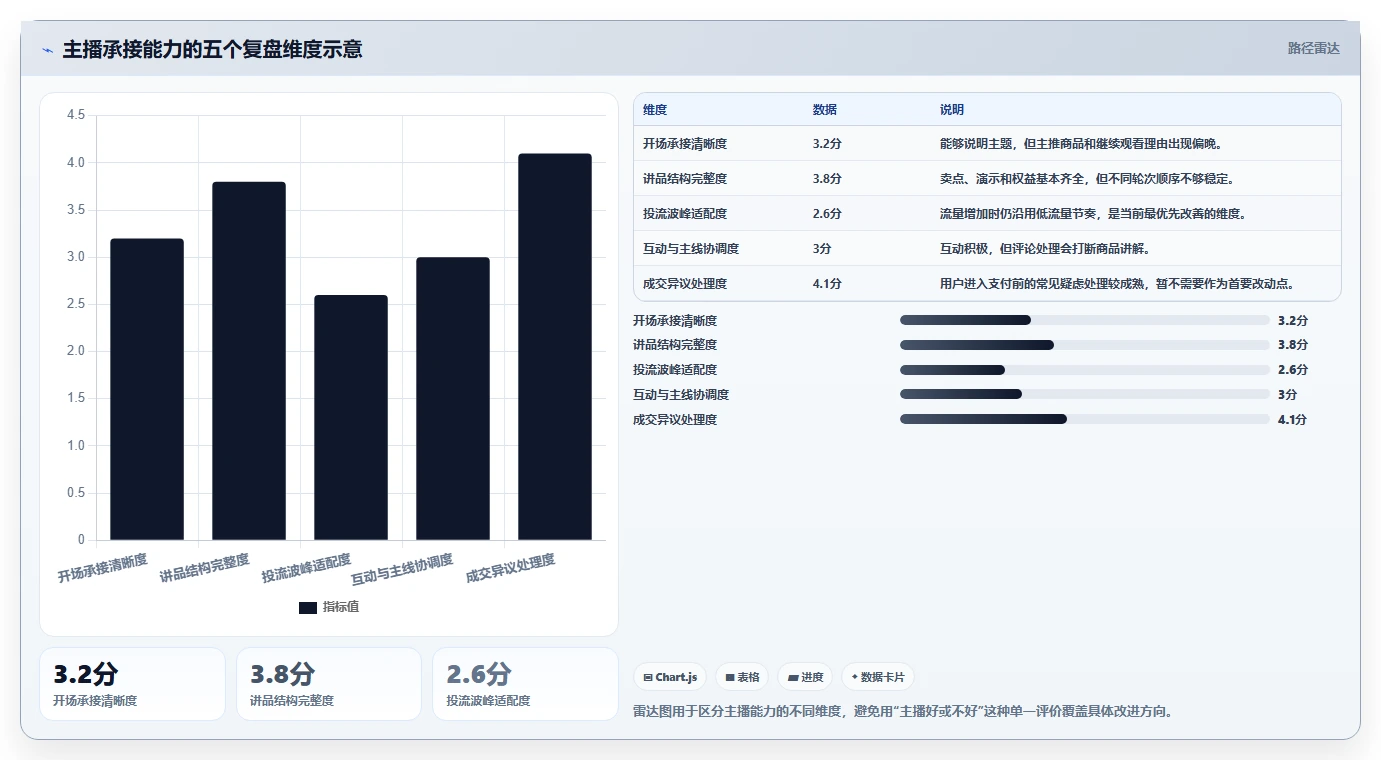Click the header icon beside the title
Image resolution: width=1381 pixels, height=760 pixels.
pos(47,50)
